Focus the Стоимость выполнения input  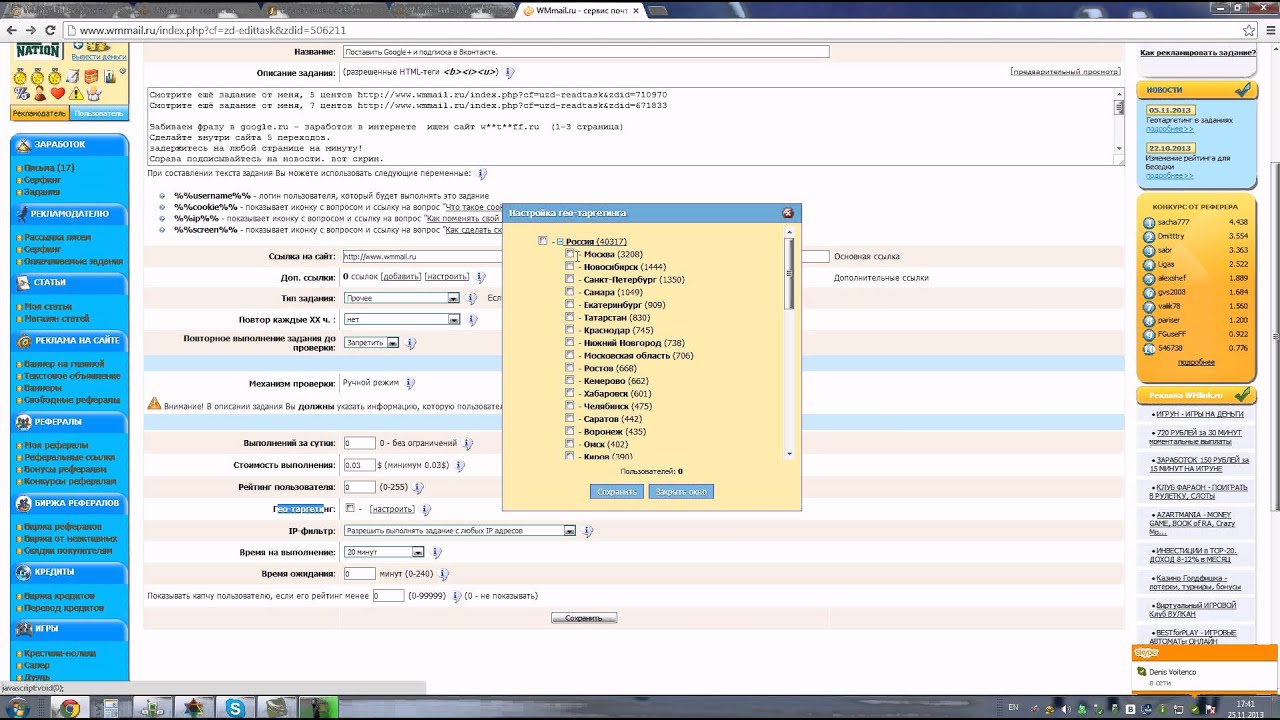(359, 465)
